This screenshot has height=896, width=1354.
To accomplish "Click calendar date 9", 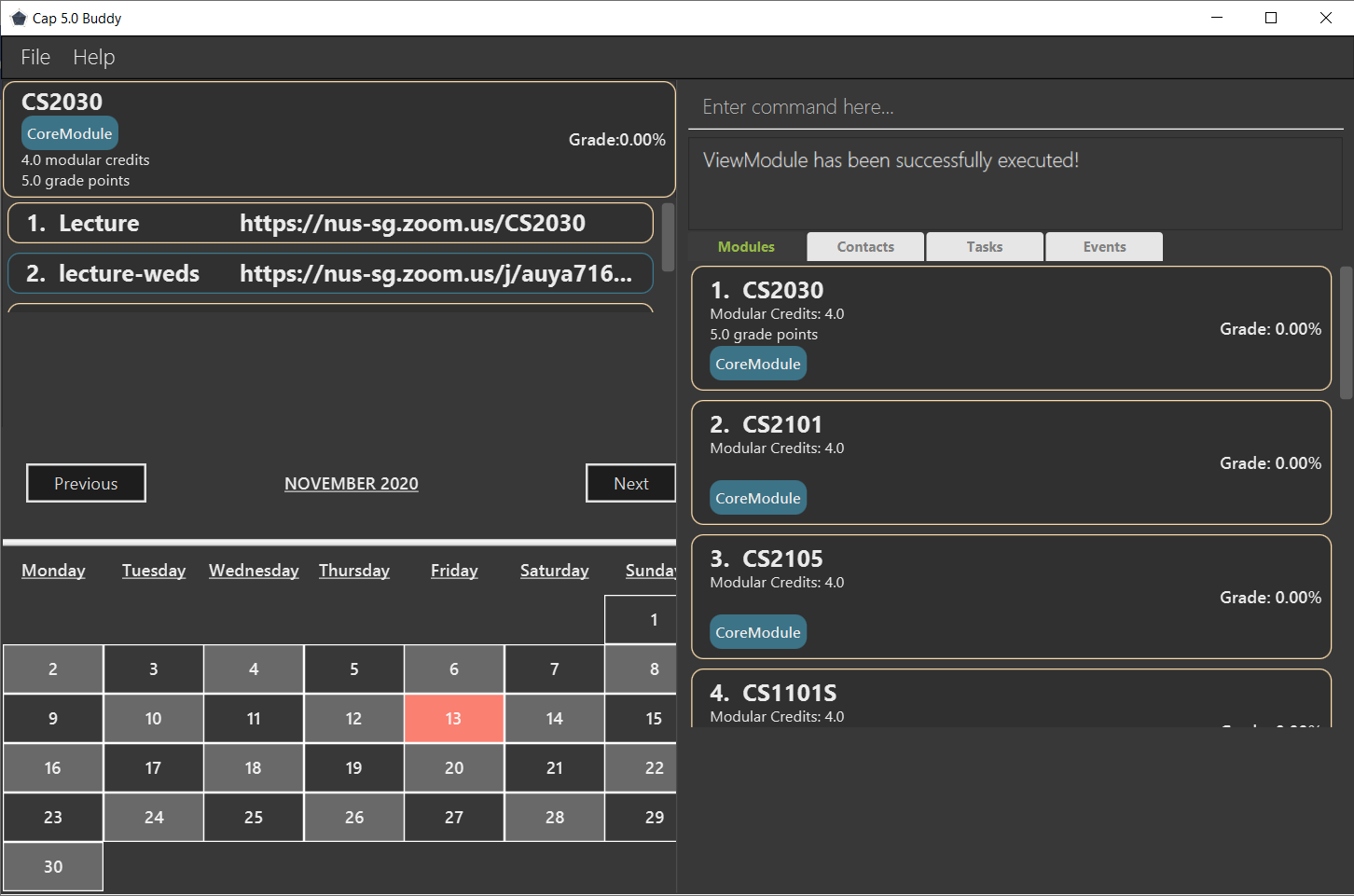I will click(53, 718).
